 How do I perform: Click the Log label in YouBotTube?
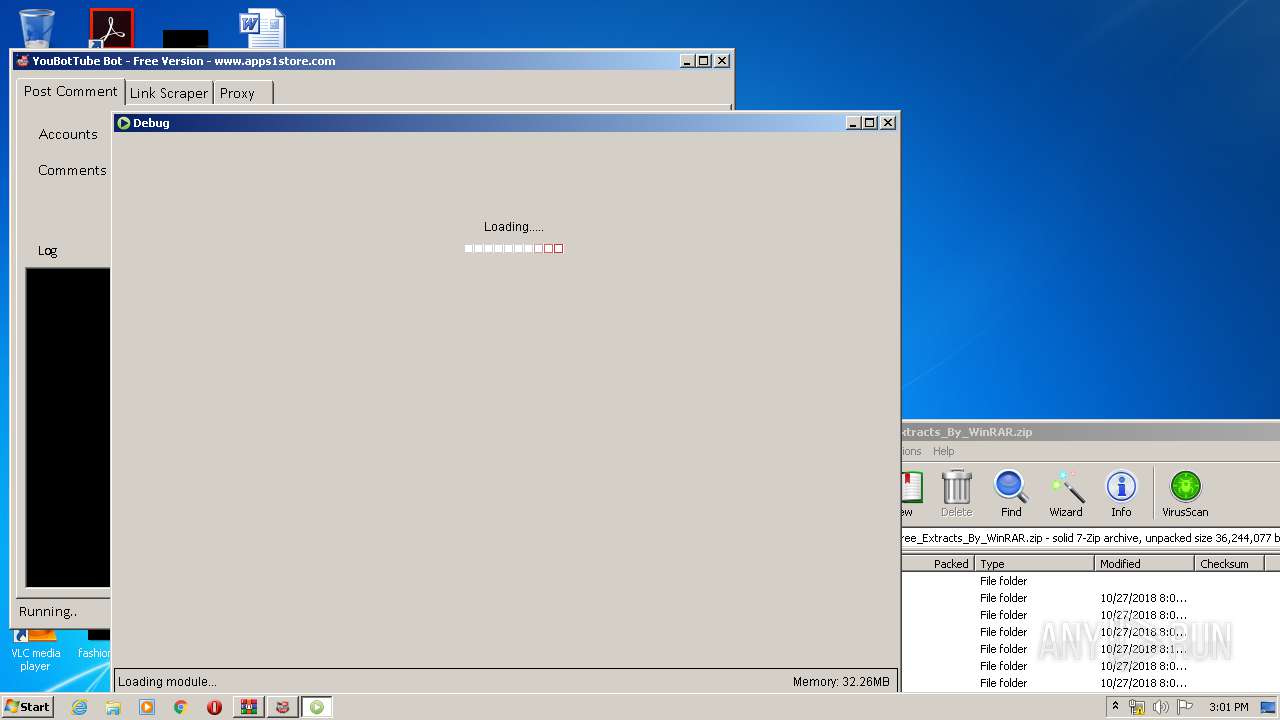(48, 251)
